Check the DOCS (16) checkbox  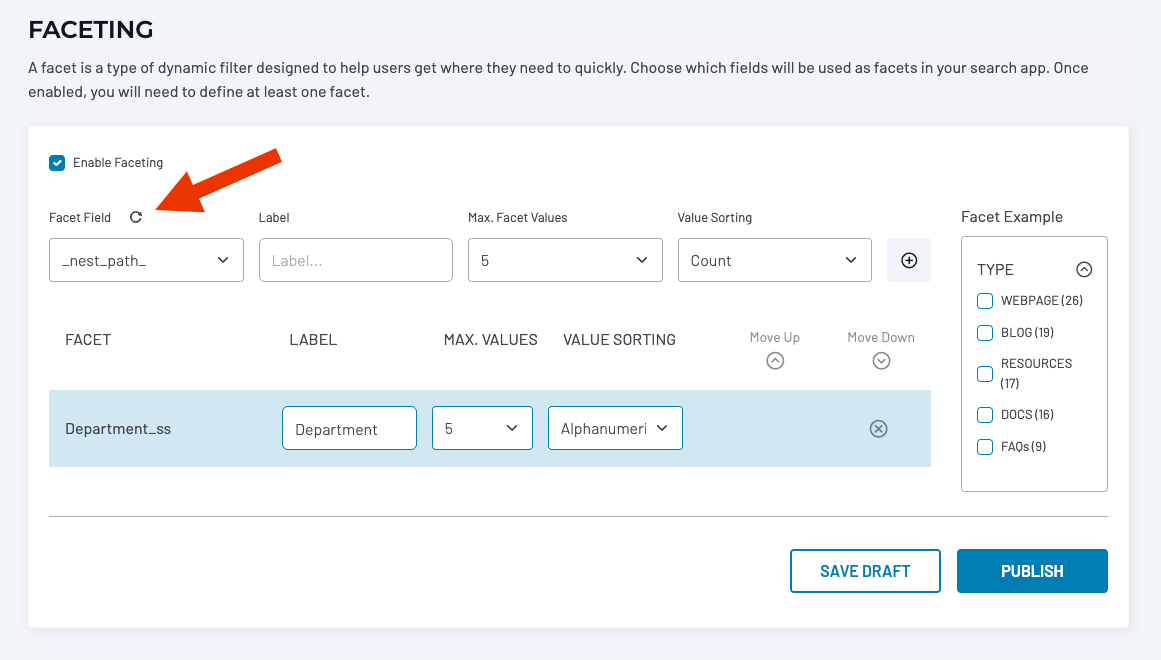(x=985, y=415)
